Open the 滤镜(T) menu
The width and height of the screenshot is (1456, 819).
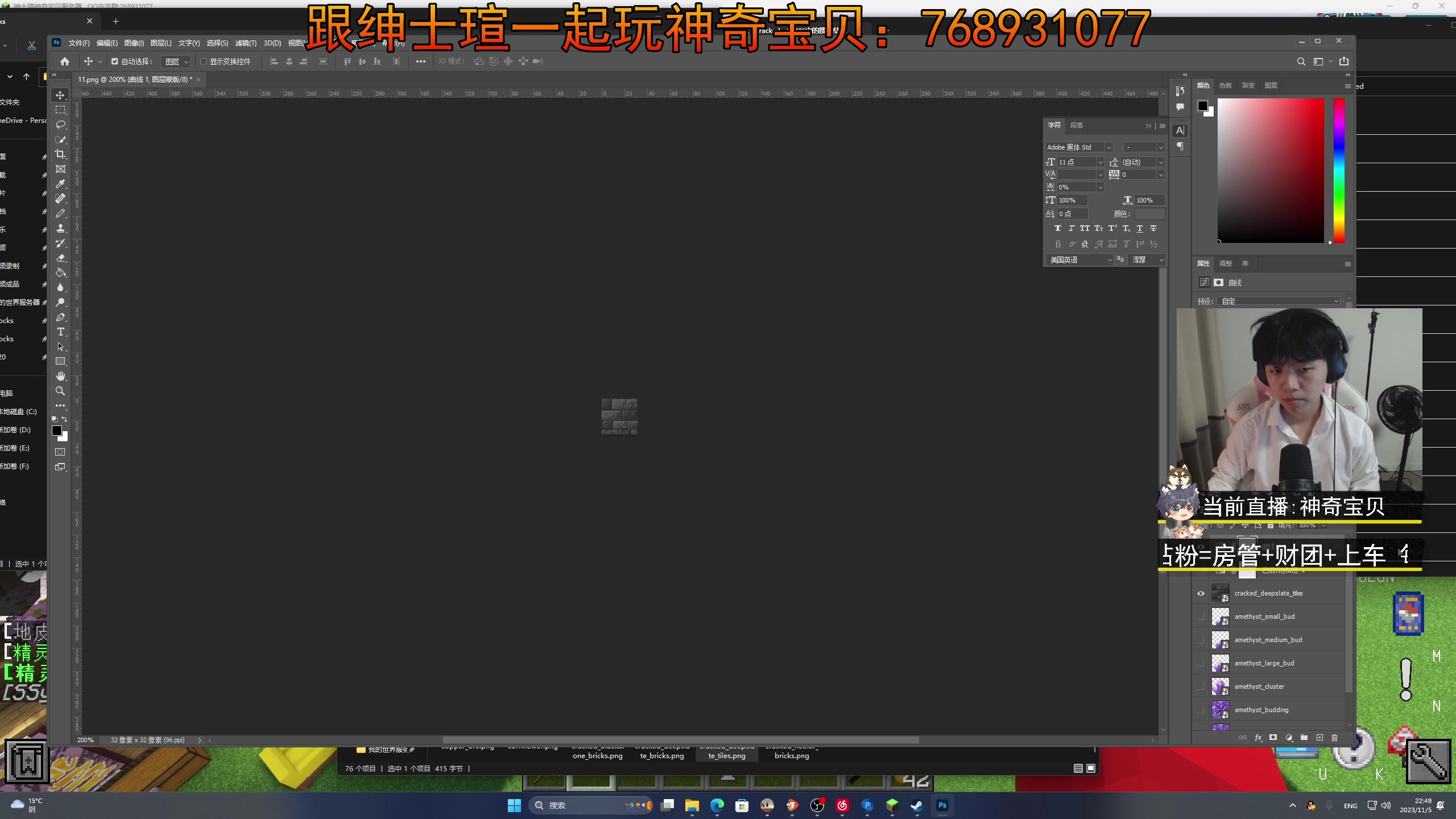pos(246,43)
